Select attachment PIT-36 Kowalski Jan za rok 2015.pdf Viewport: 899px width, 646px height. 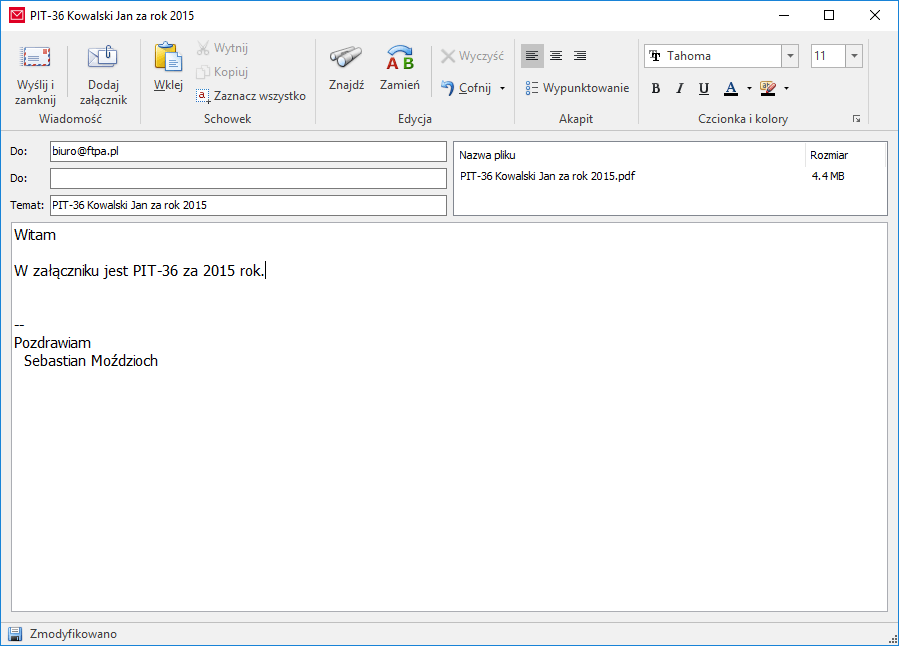(548, 176)
